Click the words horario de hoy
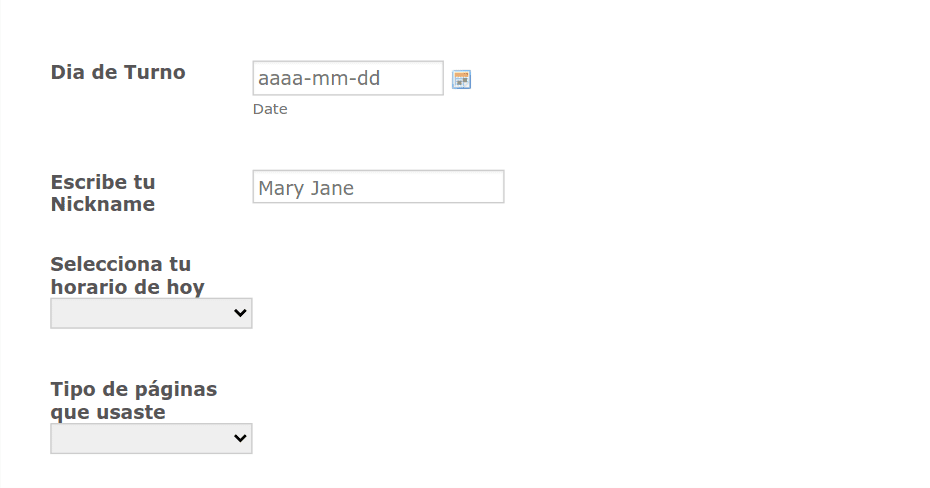The height and width of the screenshot is (488, 930). click(128, 287)
